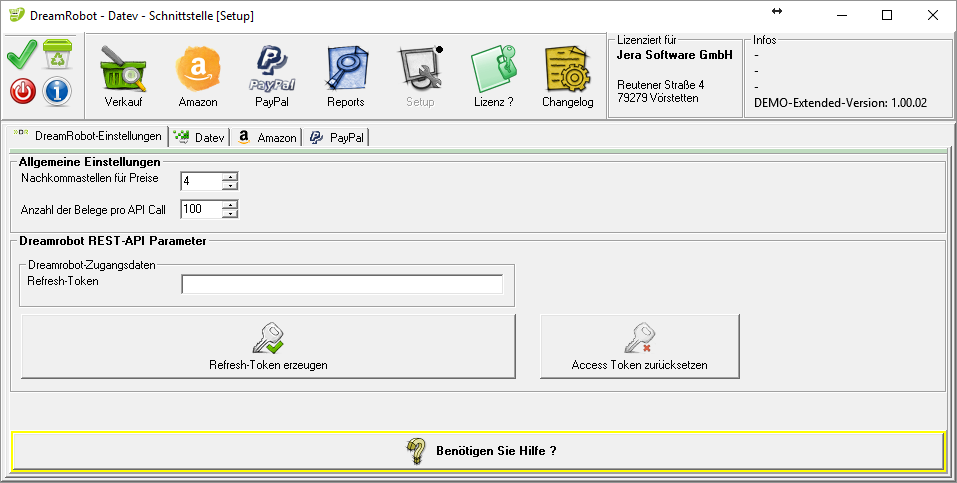This screenshot has width=957, height=483.
Task: Switch to the Amazon settings tab
Action: tap(267, 137)
